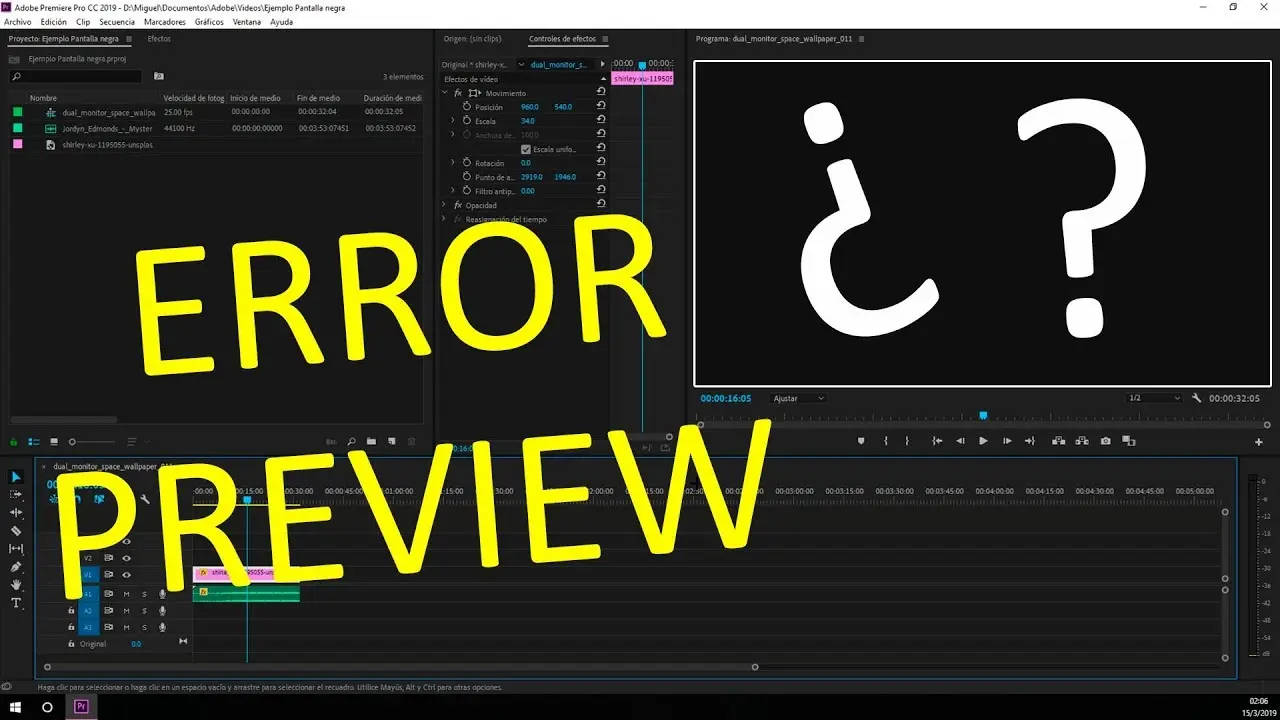This screenshot has height=720, width=1280.
Task: Open the Archivo menu
Action: (18, 21)
